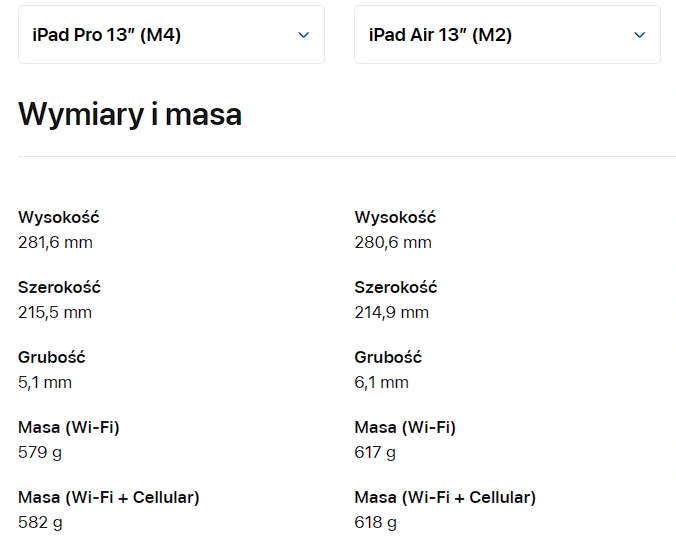
Task: Select iPad Air Masa (Wi-Fi + Cellular) label
Action: (x=445, y=498)
